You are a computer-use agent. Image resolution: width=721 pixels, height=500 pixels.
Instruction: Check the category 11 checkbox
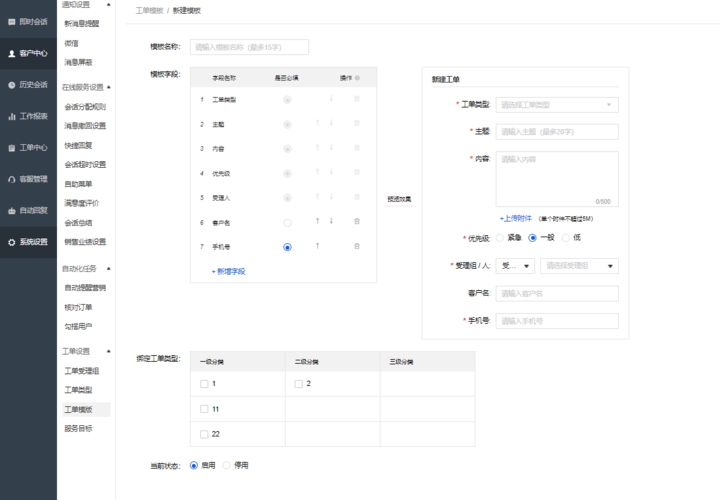204,409
